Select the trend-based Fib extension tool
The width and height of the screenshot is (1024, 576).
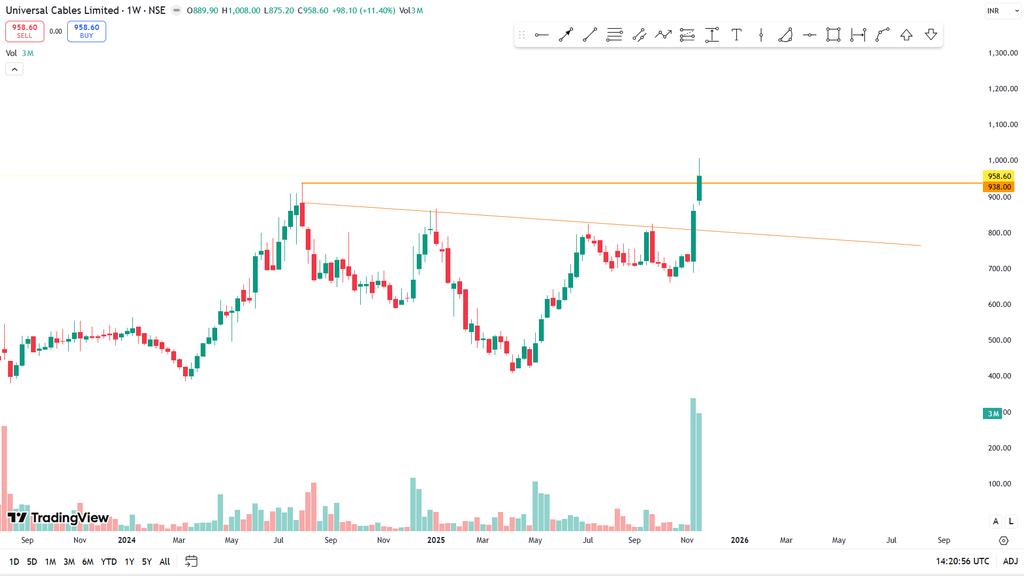(687, 35)
